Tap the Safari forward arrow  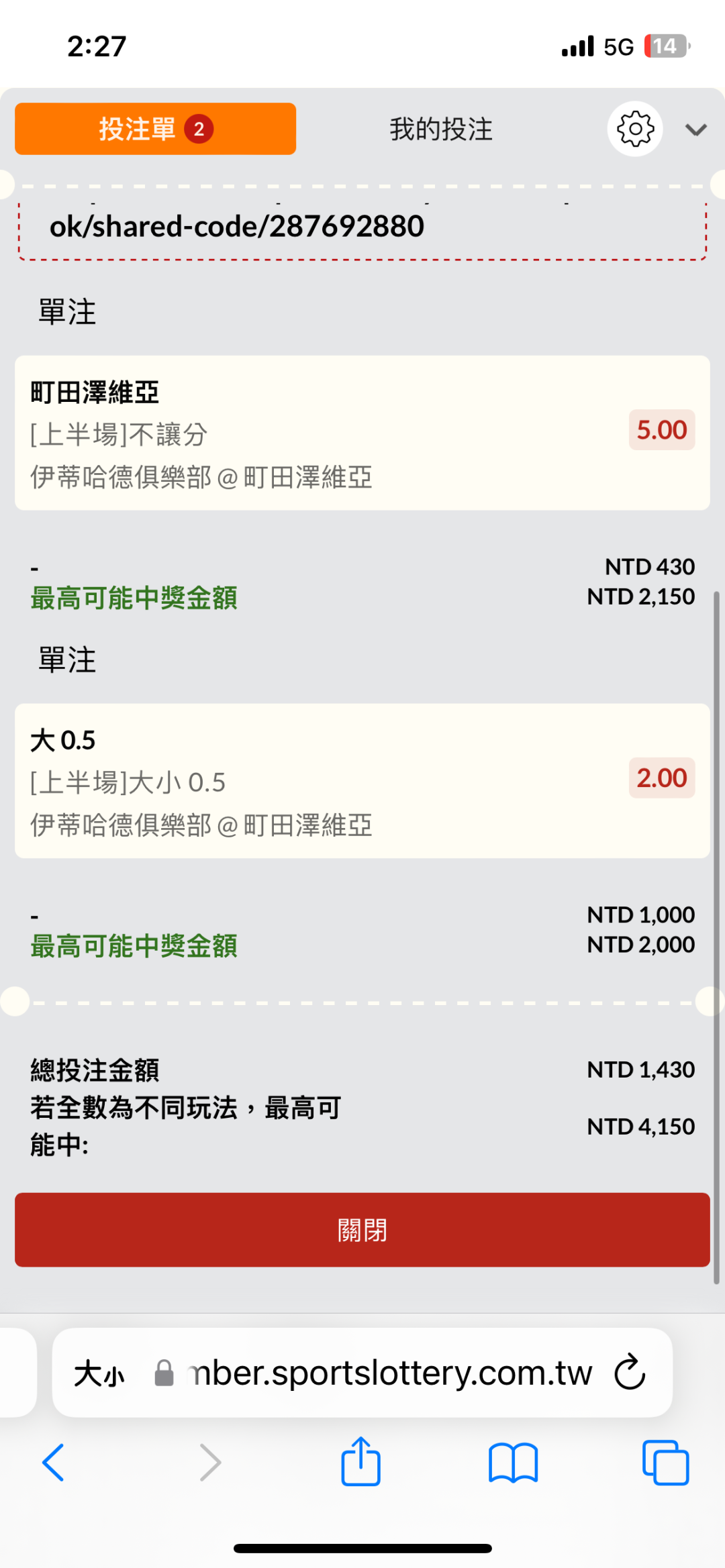pyautogui.click(x=210, y=1463)
